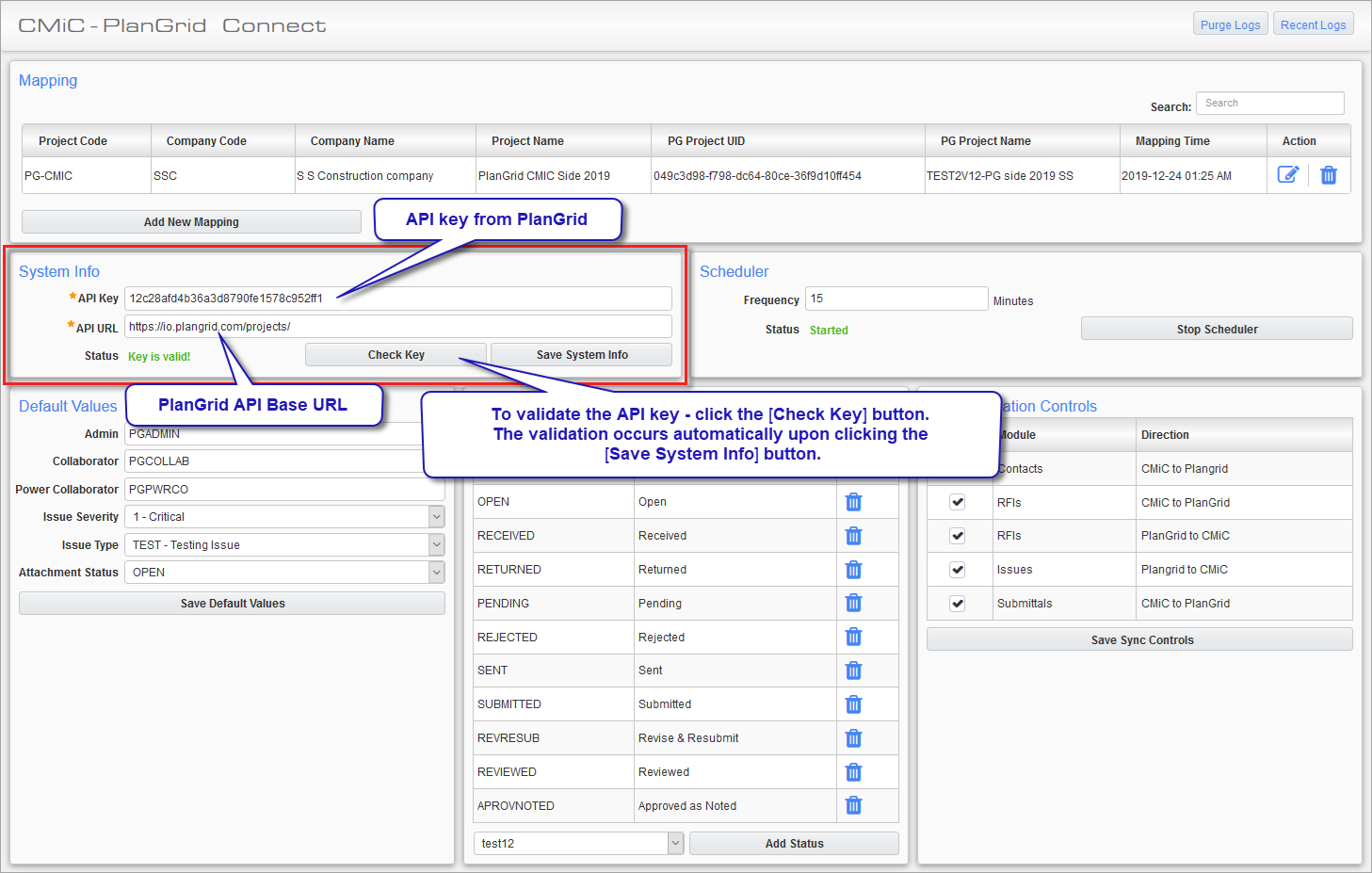Sort by PG Project Name column header

coord(1023,140)
